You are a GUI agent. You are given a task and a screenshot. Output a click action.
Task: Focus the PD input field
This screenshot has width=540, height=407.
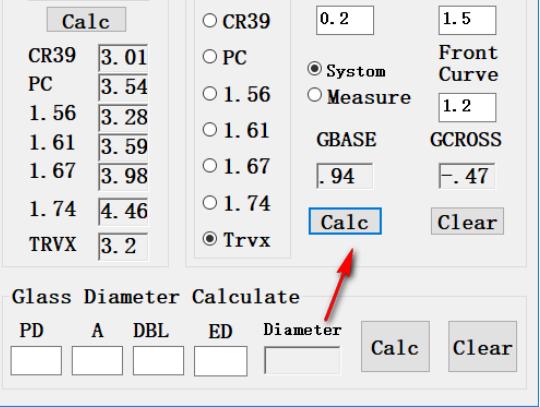(x=36, y=361)
